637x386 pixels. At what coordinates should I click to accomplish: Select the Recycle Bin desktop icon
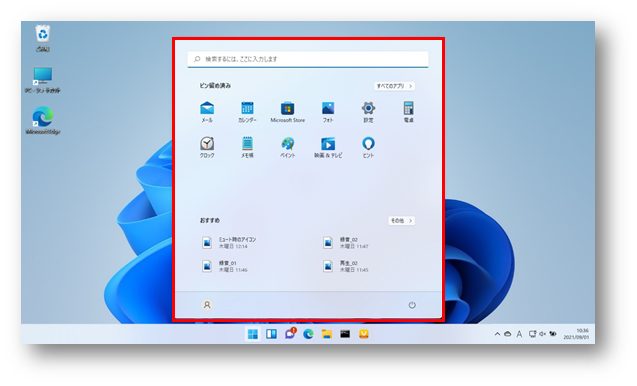pos(43,39)
